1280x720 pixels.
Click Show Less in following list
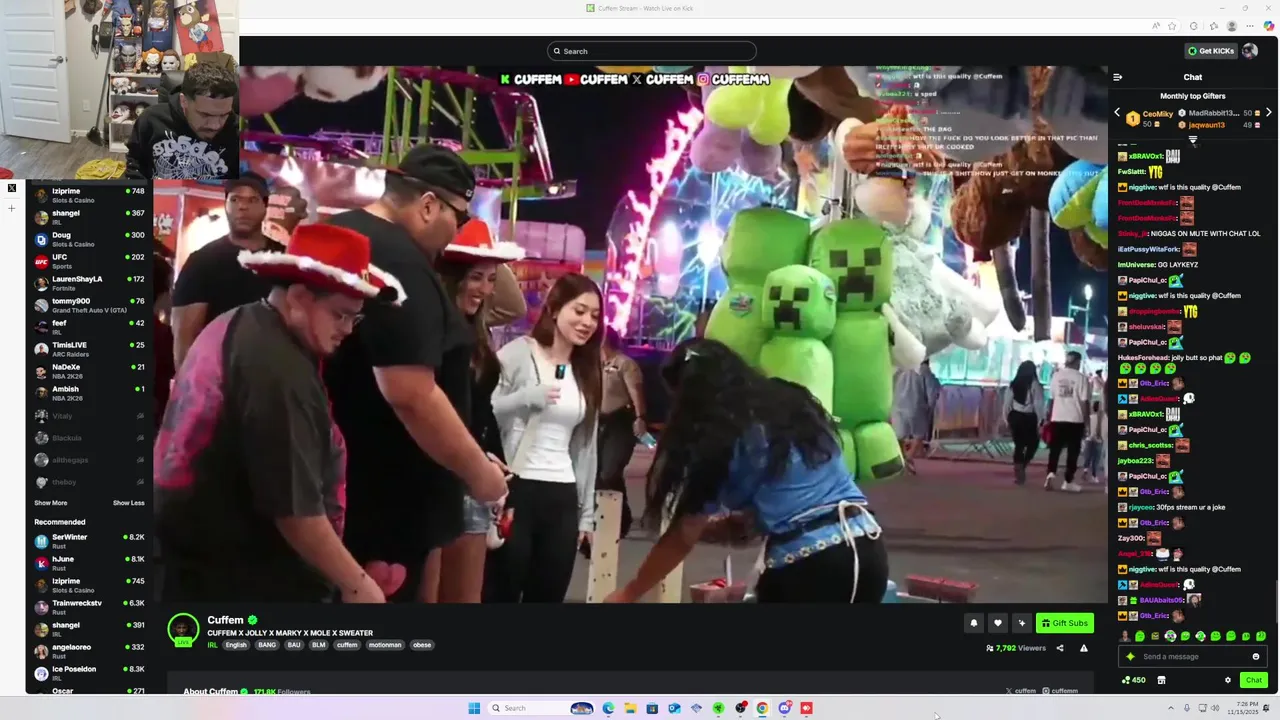click(x=128, y=503)
